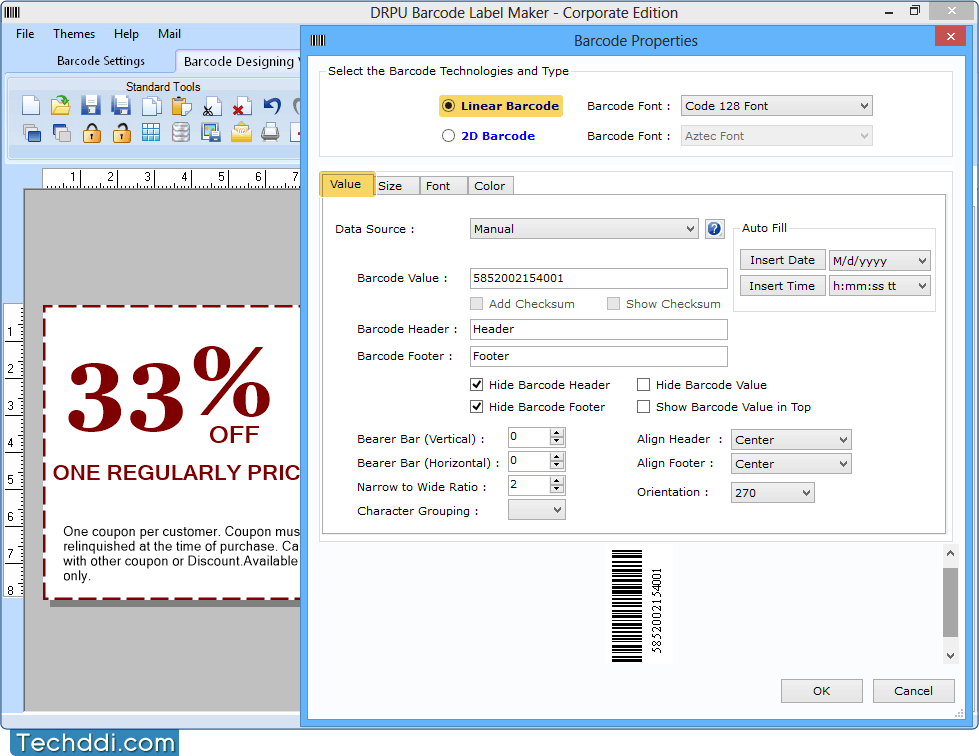The width and height of the screenshot is (979, 756).
Task: Copy with the two-pages icon
Action: click(151, 106)
